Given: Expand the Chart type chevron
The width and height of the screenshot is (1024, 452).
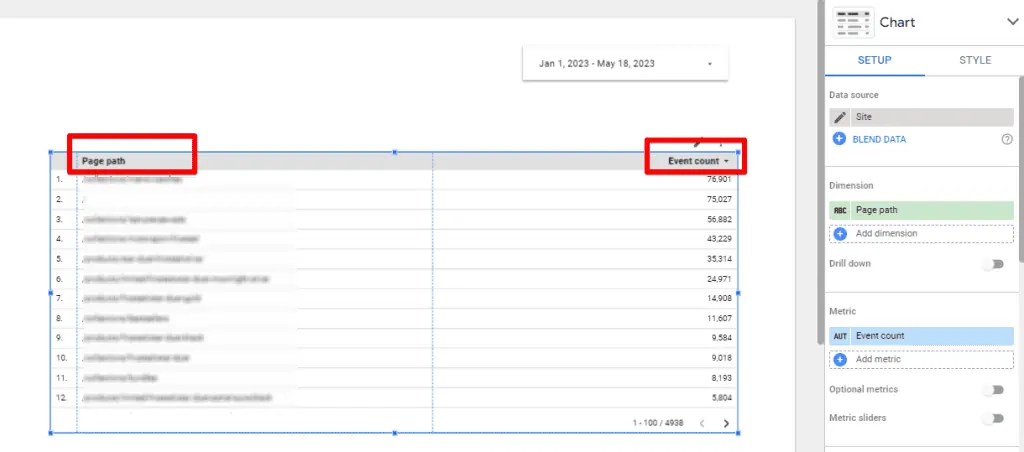Looking at the screenshot, I should click(x=1012, y=22).
